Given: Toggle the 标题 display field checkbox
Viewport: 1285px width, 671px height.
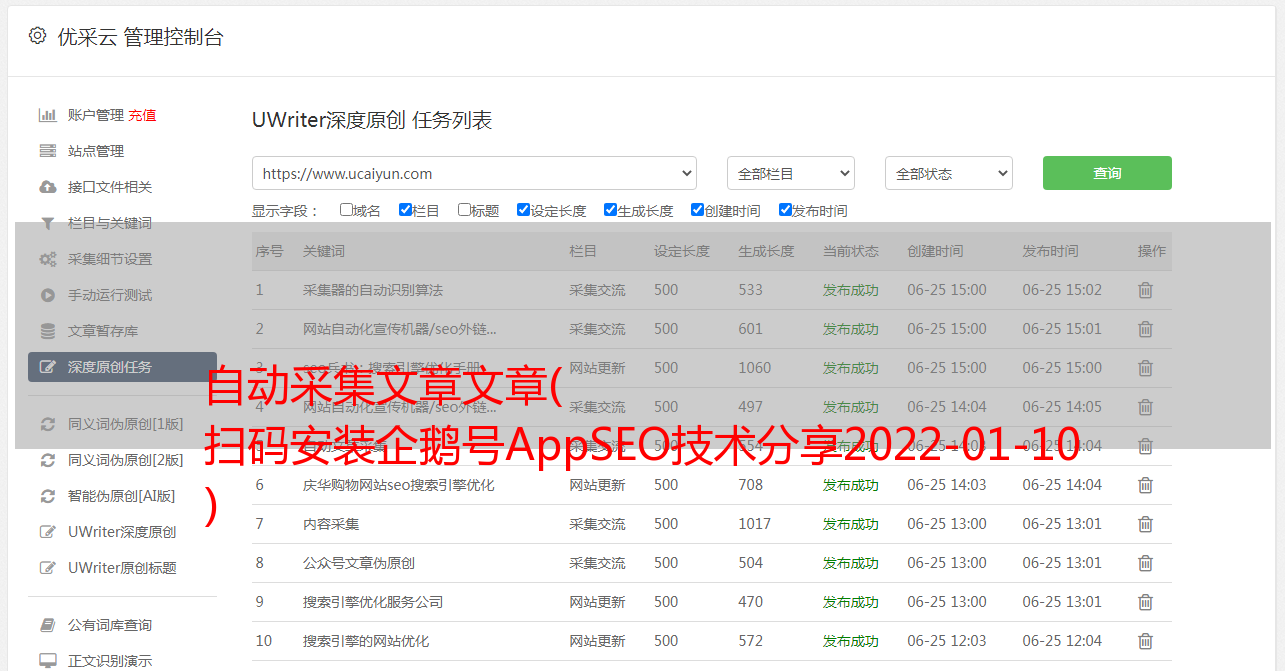Looking at the screenshot, I should [x=464, y=210].
